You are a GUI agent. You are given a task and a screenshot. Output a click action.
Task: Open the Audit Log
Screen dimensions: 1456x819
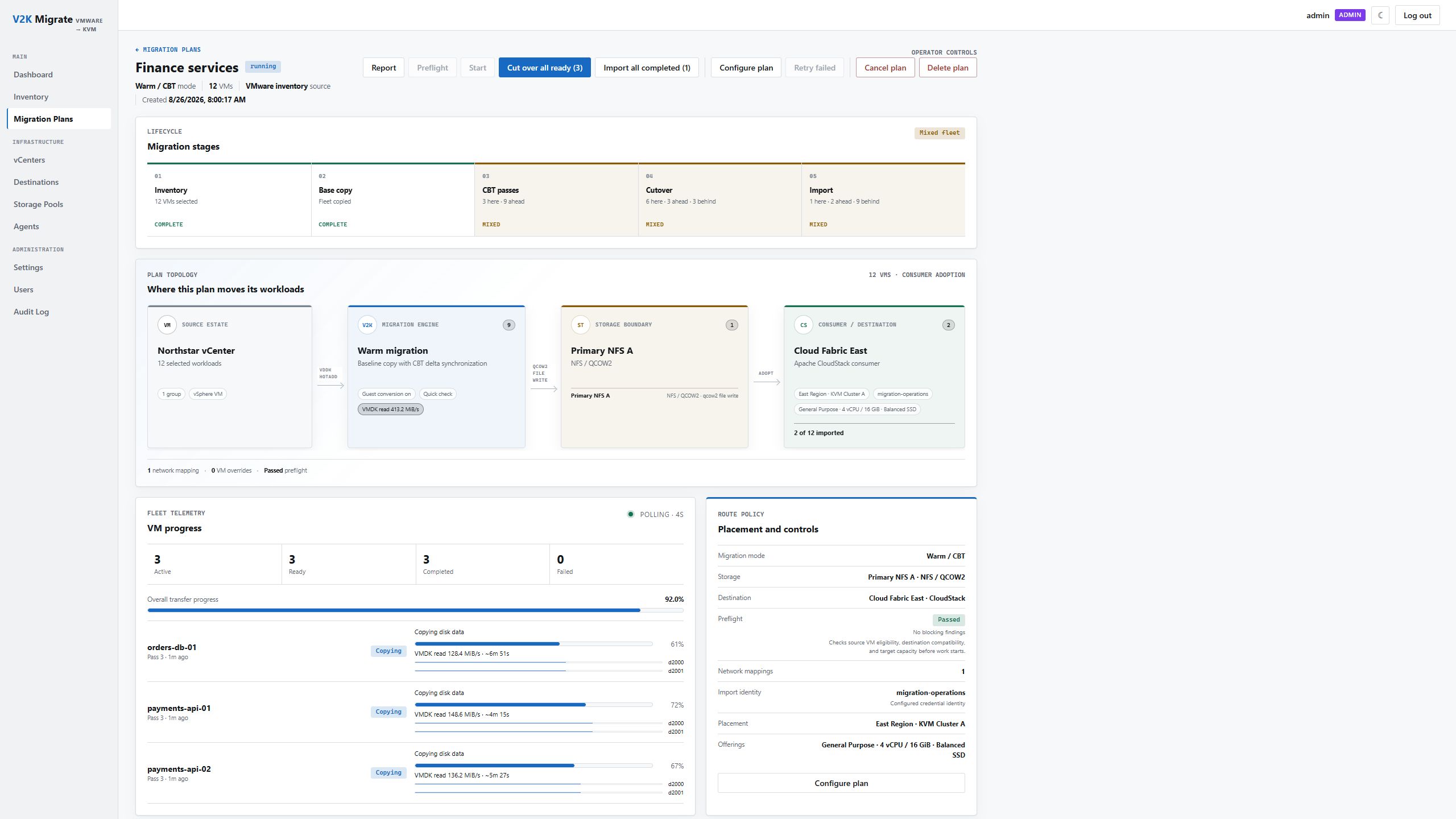(59, 312)
